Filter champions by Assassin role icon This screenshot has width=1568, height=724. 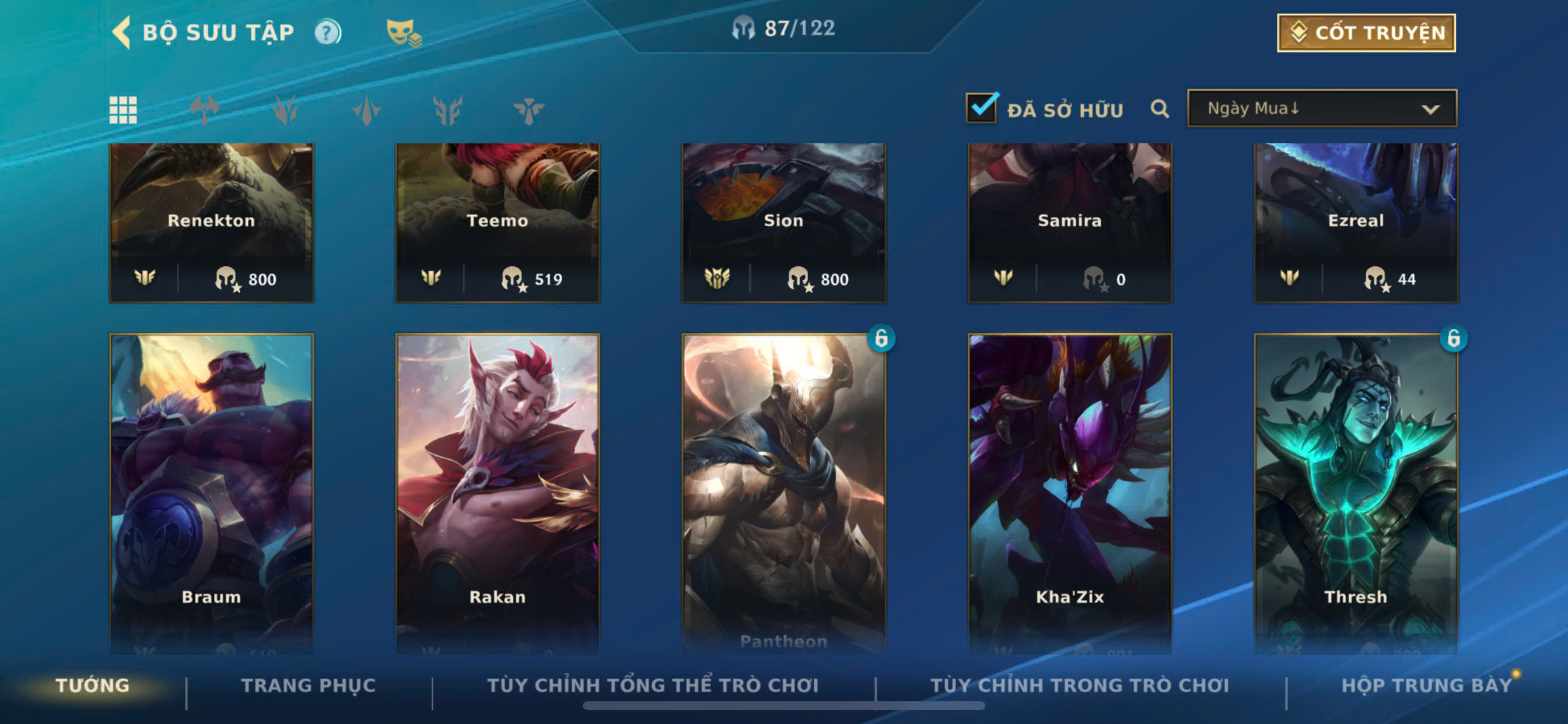285,110
